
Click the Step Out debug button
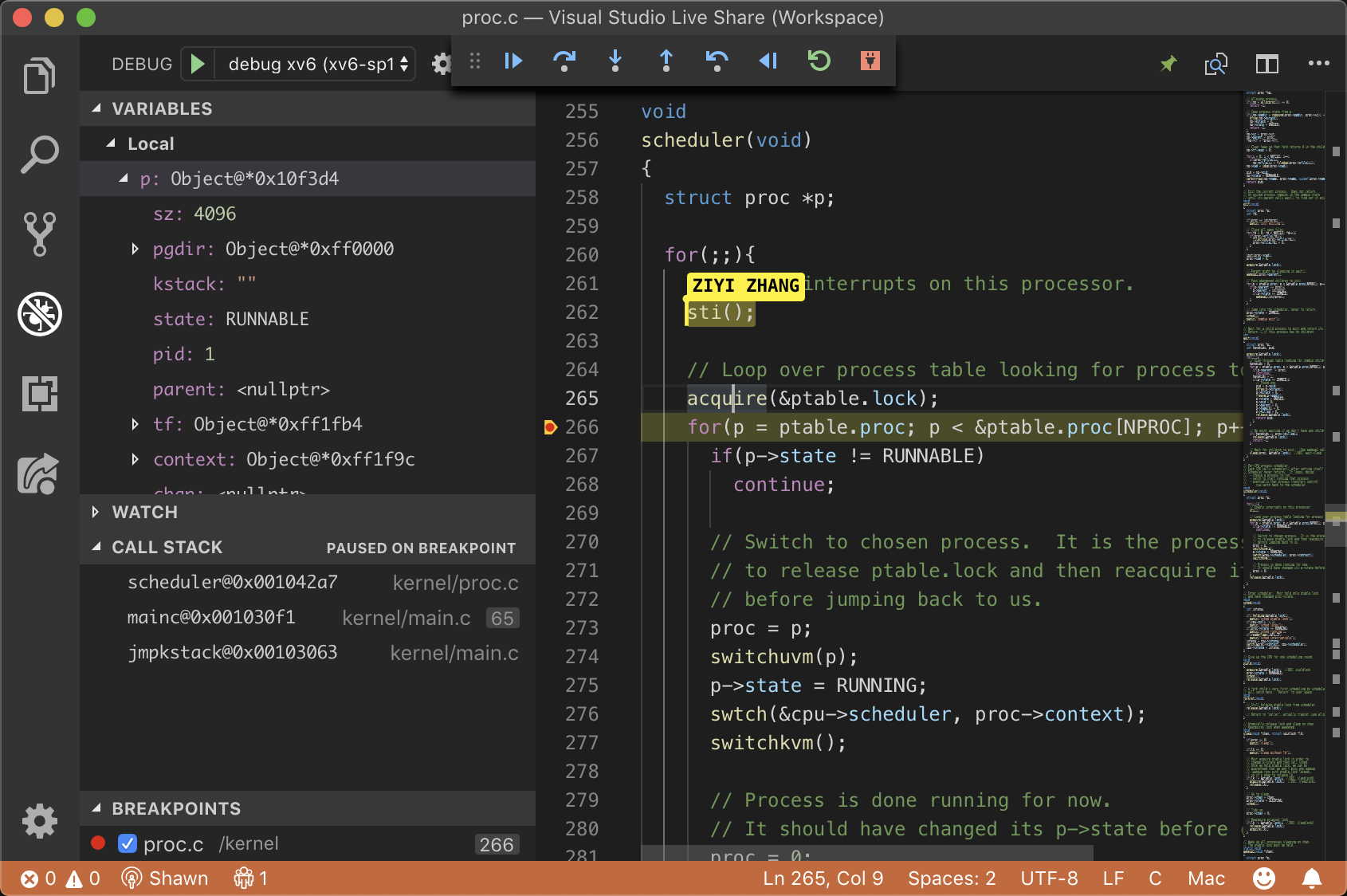point(666,61)
